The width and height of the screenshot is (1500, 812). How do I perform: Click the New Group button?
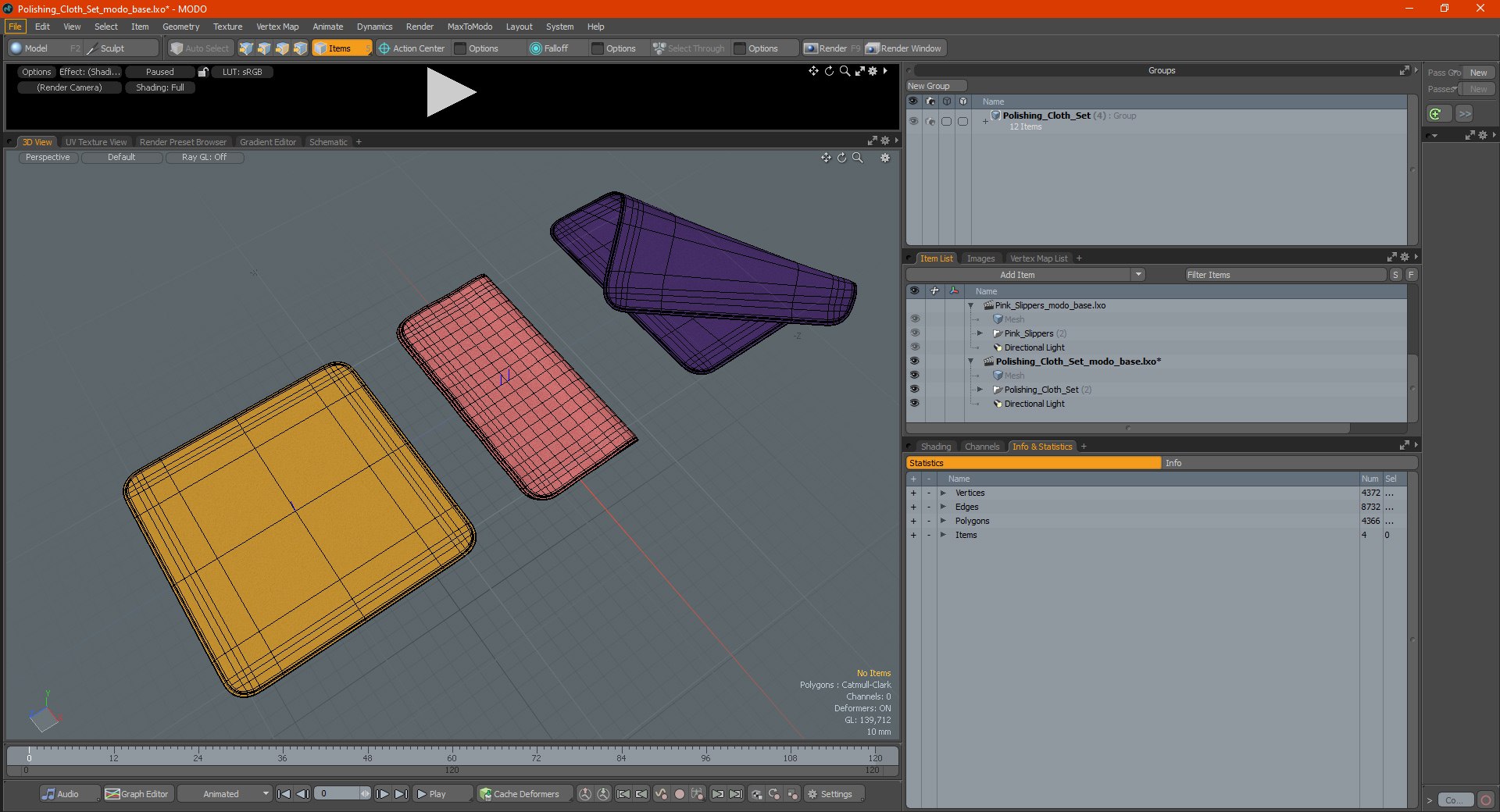click(x=936, y=86)
